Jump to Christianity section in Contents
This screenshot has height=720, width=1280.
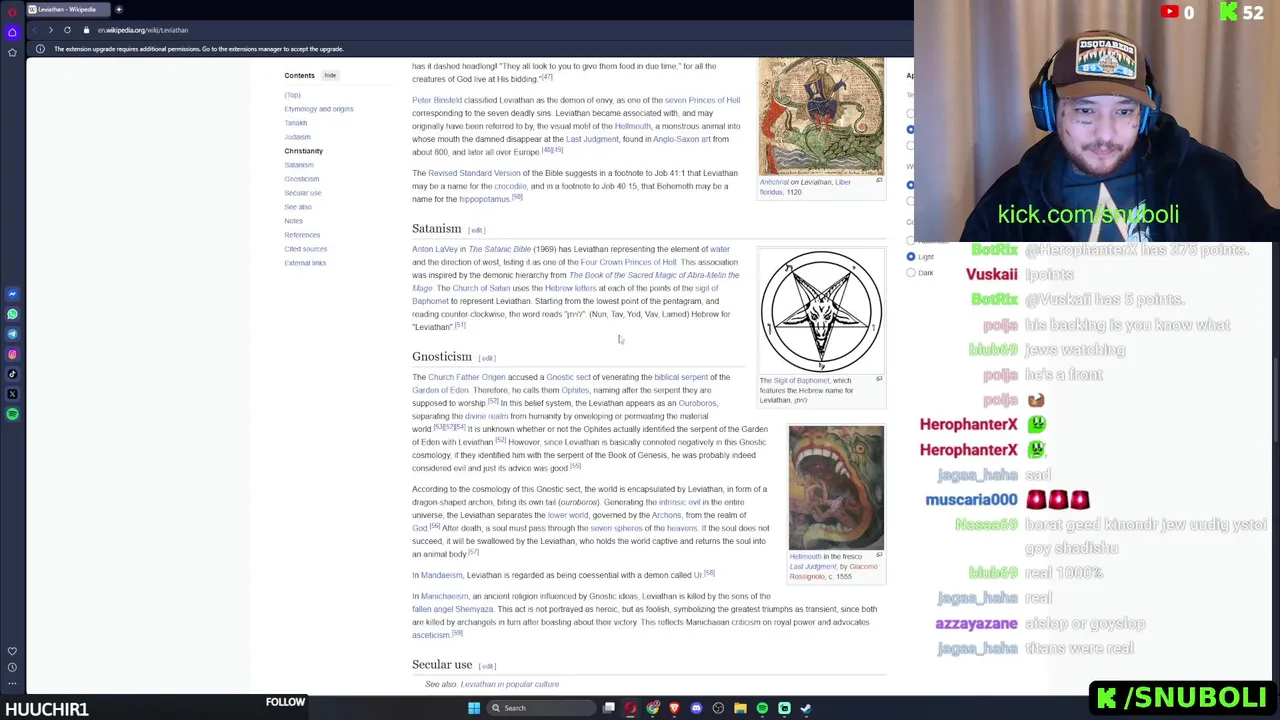[303, 151]
